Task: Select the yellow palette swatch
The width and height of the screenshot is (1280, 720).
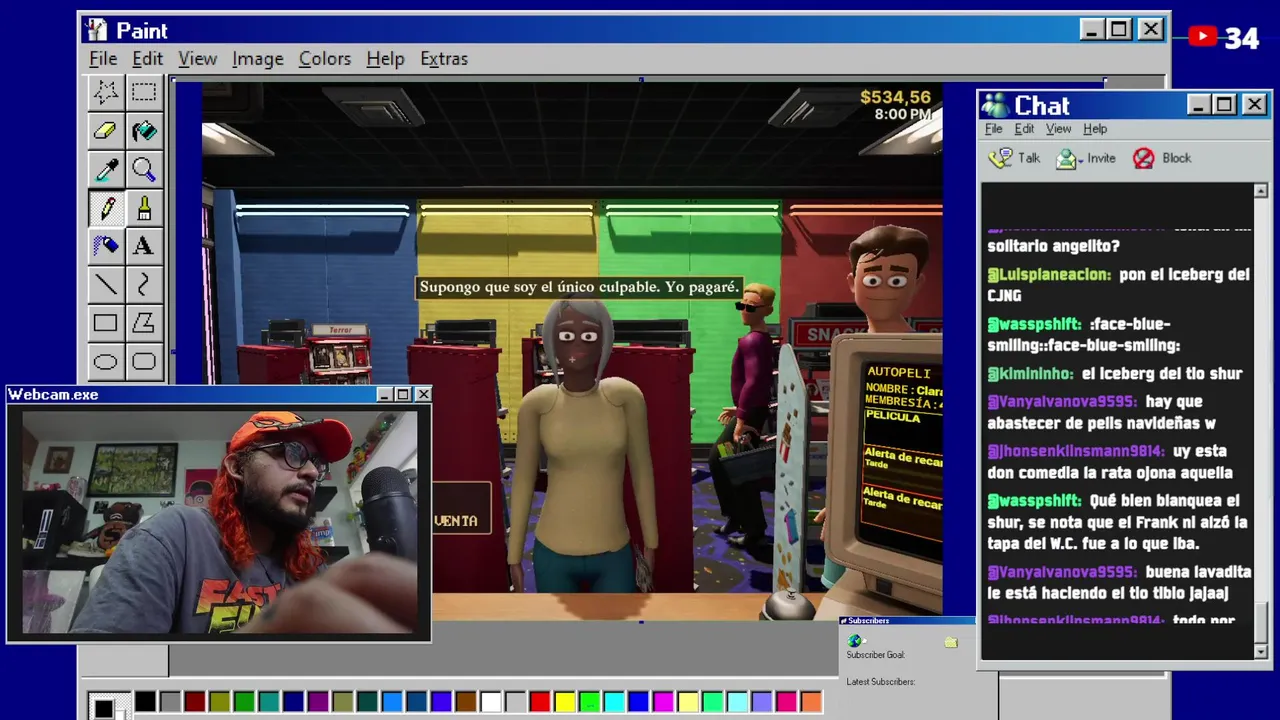Action: (565, 702)
